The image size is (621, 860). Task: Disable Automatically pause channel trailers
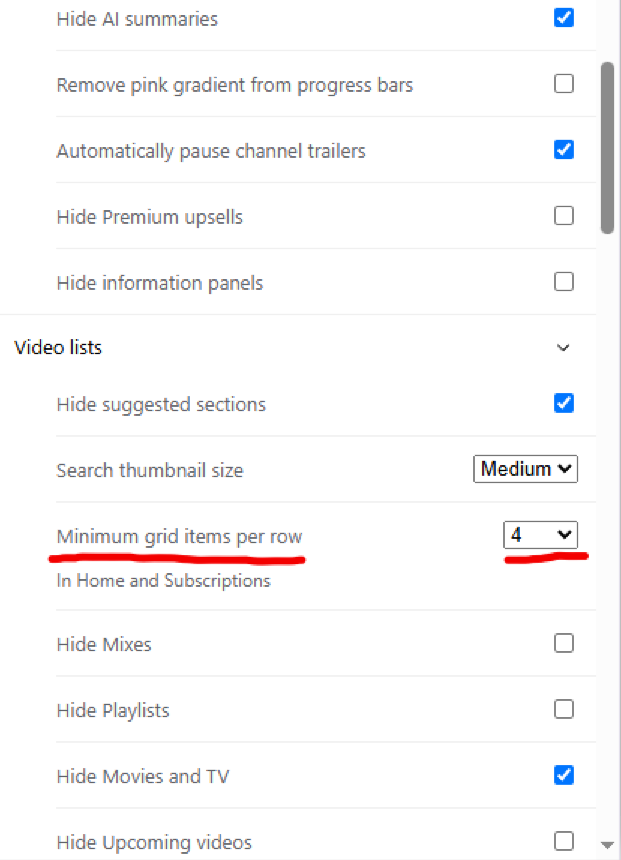(x=564, y=150)
